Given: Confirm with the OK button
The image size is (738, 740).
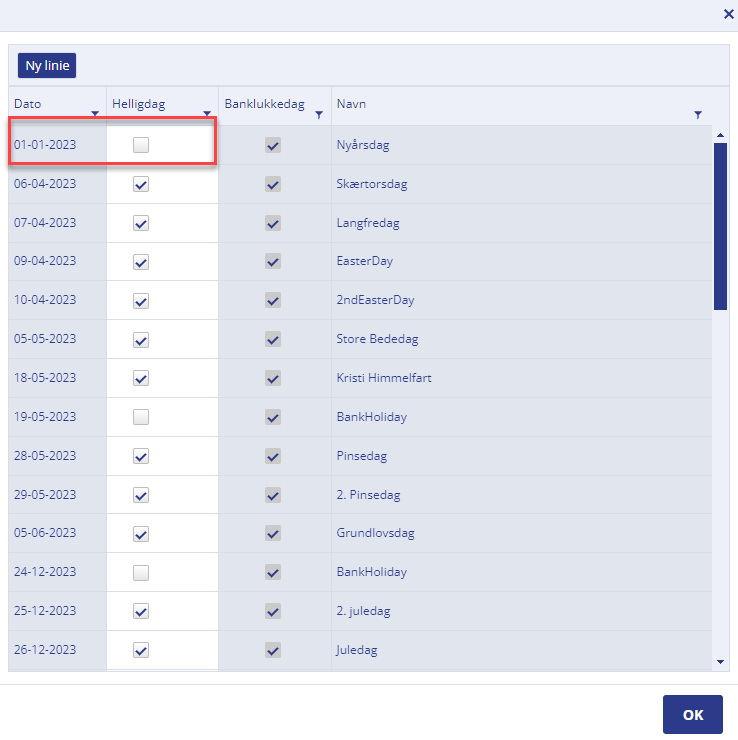Looking at the screenshot, I should (693, 715).
